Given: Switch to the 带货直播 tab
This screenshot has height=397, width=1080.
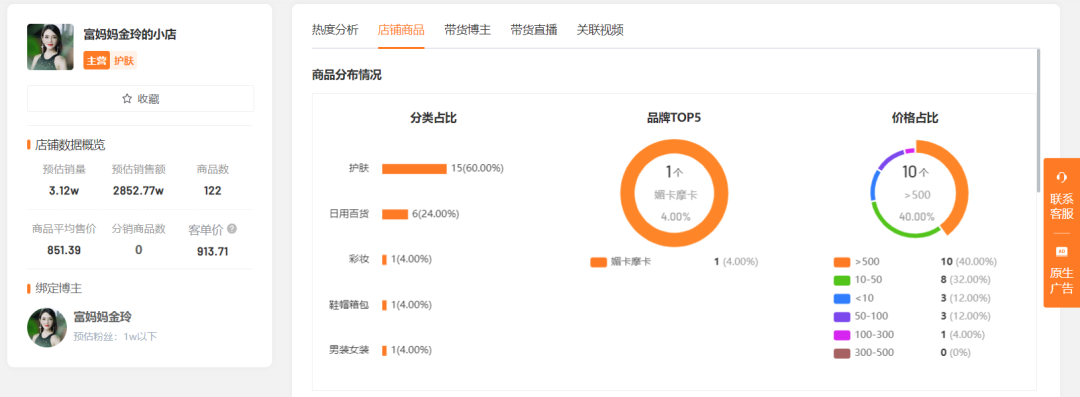Looking at the screenshot, I should [533, 30].
